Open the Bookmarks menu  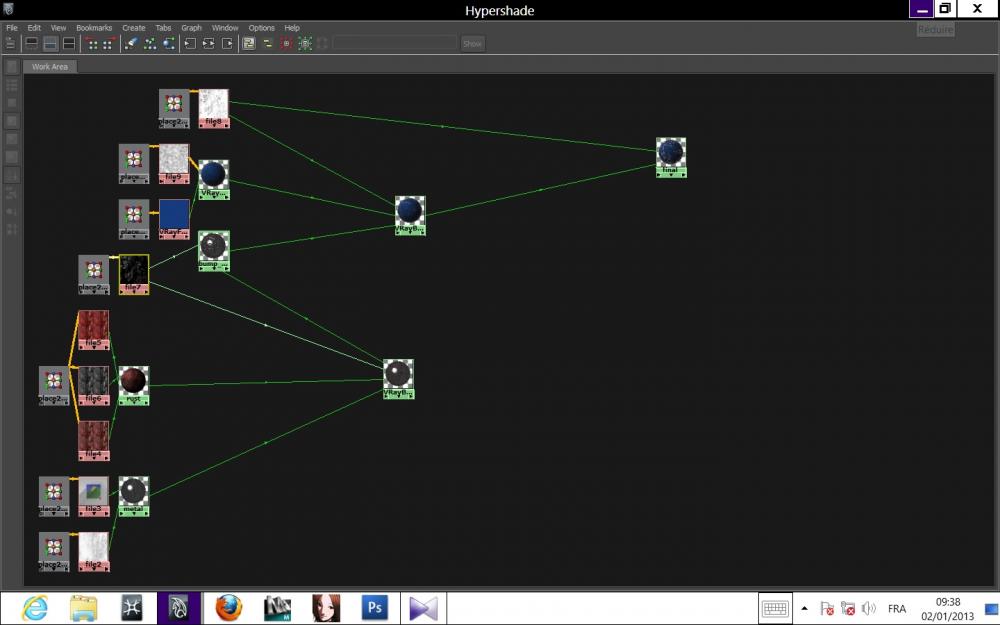[x=94, y=28]
